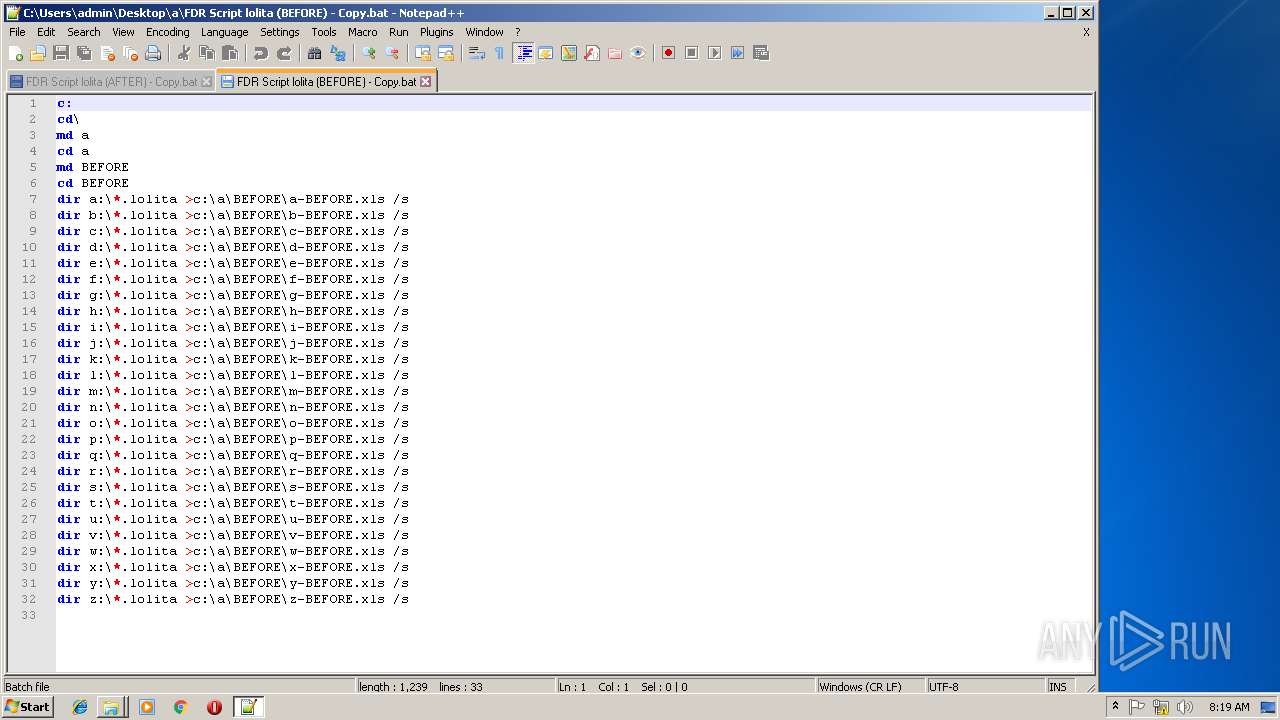Click the Save All toolbar icon
Viewport: 1280px width, 720px height.
pos(84,53)
